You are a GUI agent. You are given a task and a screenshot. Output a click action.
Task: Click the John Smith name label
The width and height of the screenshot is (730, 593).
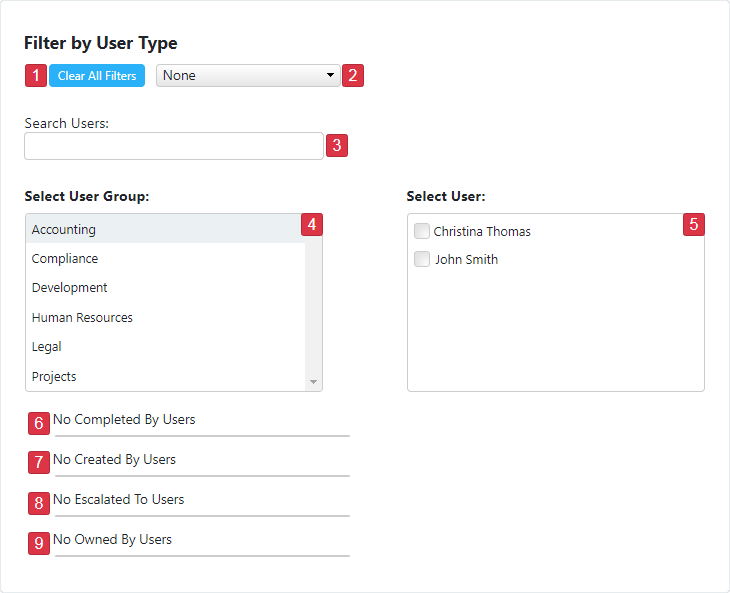tap(466, 259)
